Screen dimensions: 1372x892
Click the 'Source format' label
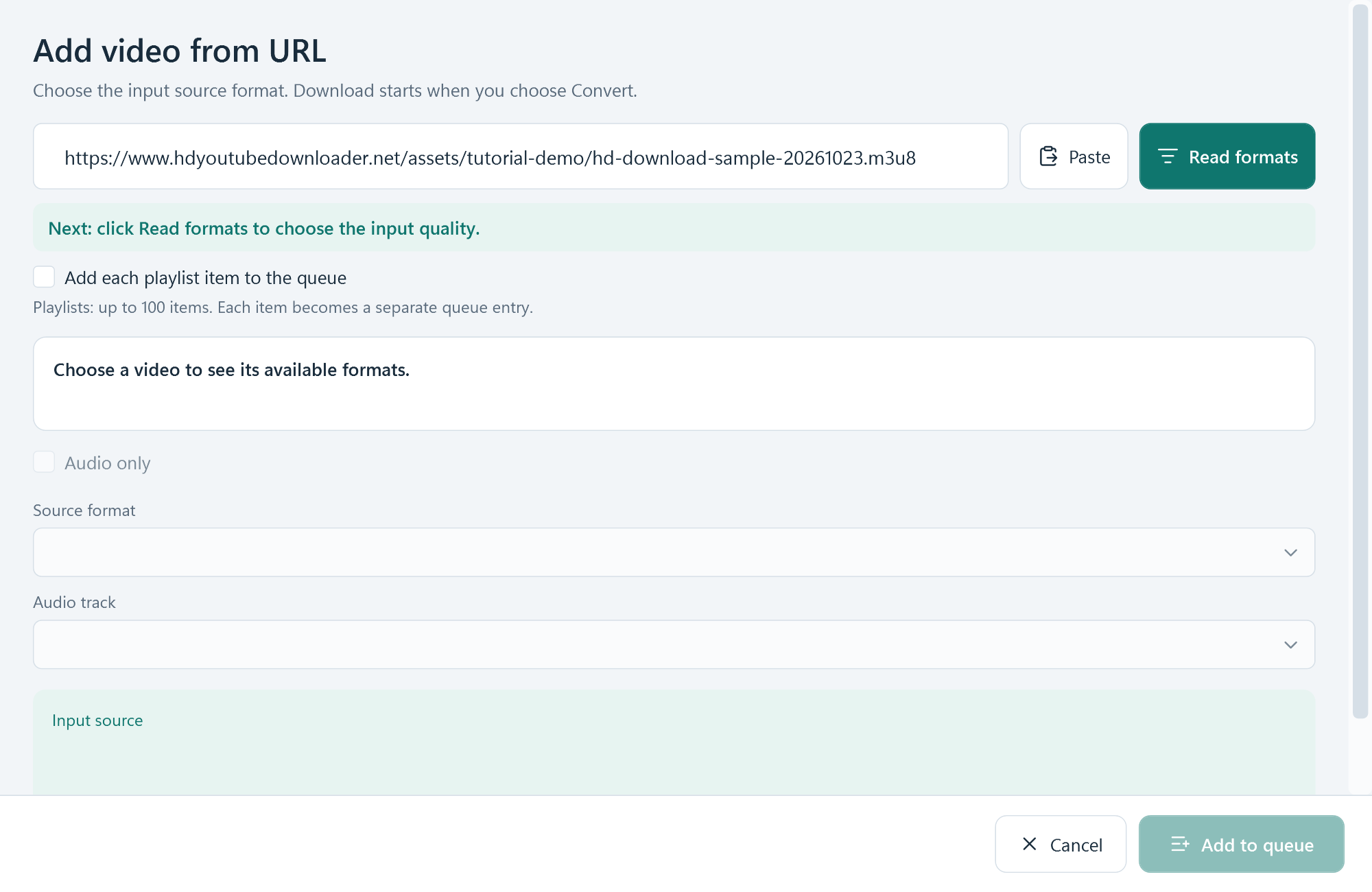click(x=84, y=510)
